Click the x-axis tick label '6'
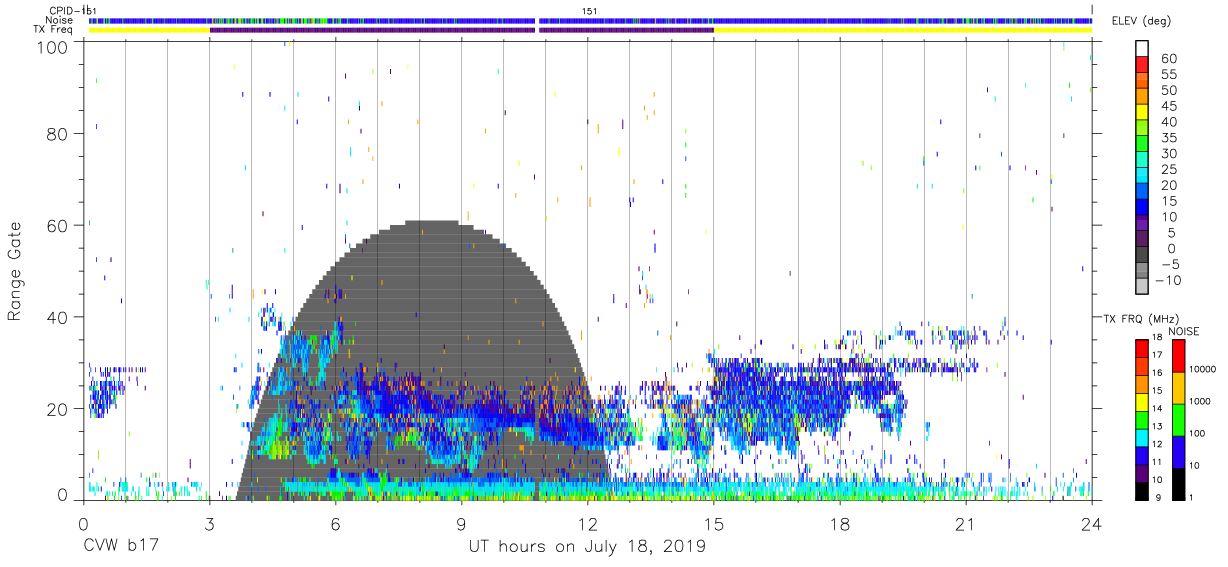 (x=335, y=524)
